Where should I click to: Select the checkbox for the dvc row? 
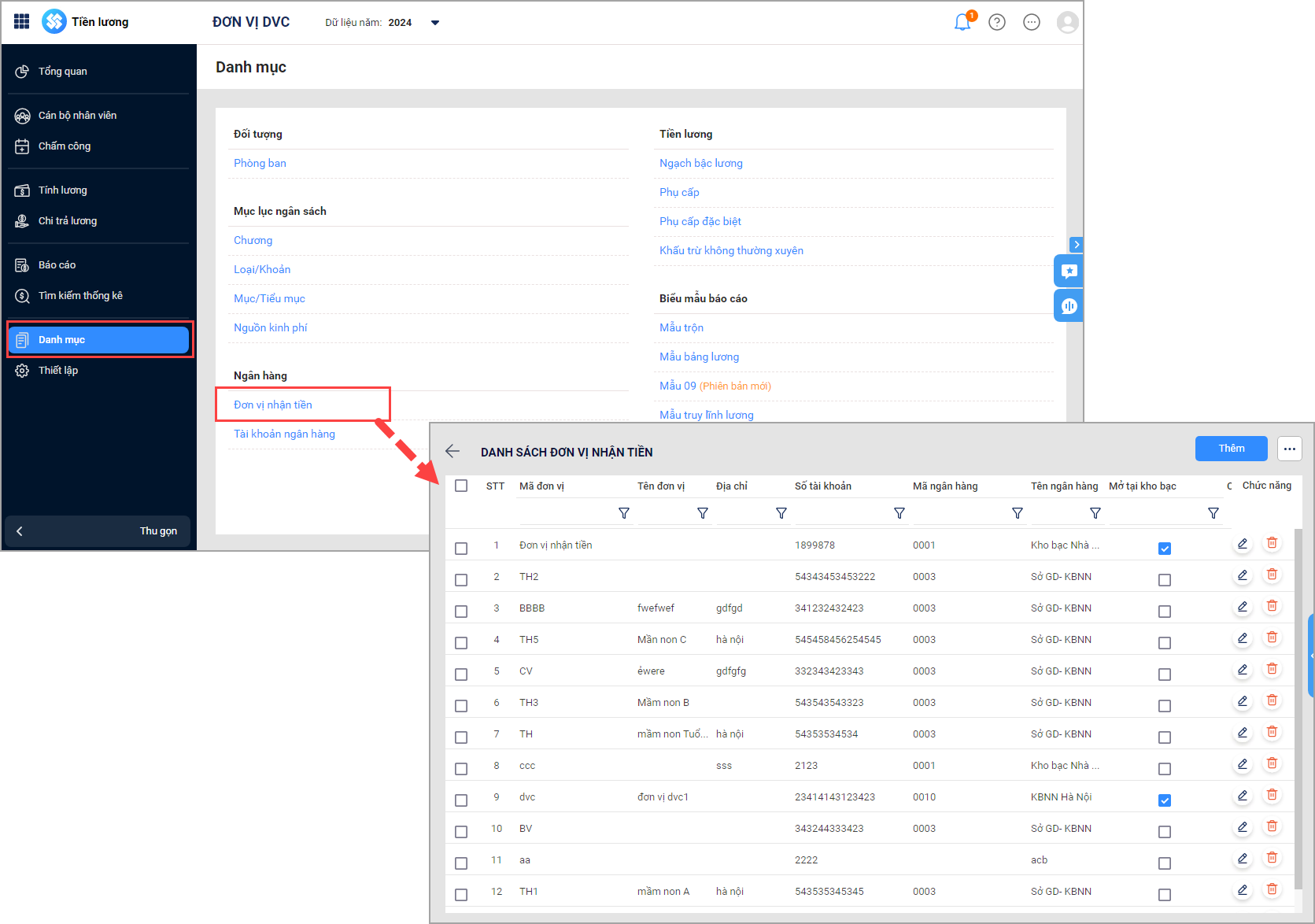(x=461, y=800)
